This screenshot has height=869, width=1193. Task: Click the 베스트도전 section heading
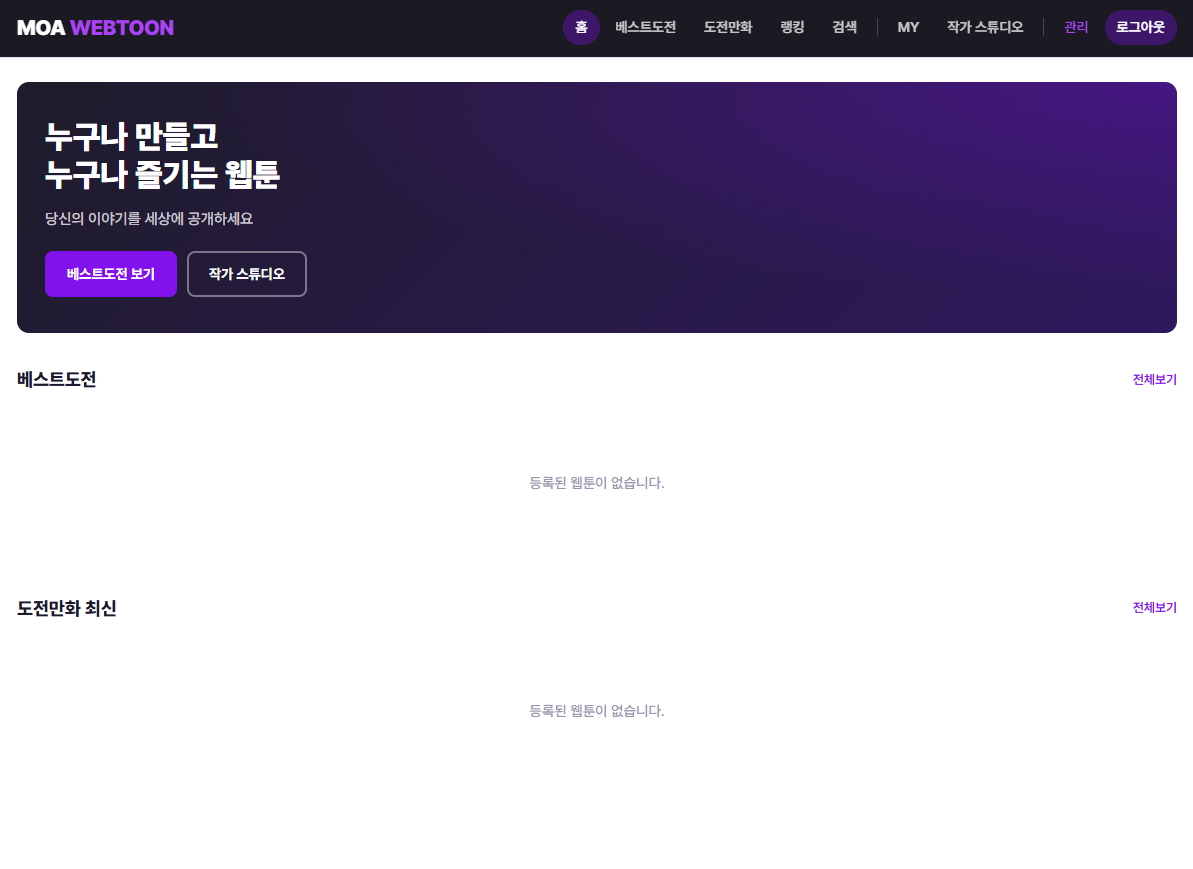pyautogui.click(x=56, y=379)
